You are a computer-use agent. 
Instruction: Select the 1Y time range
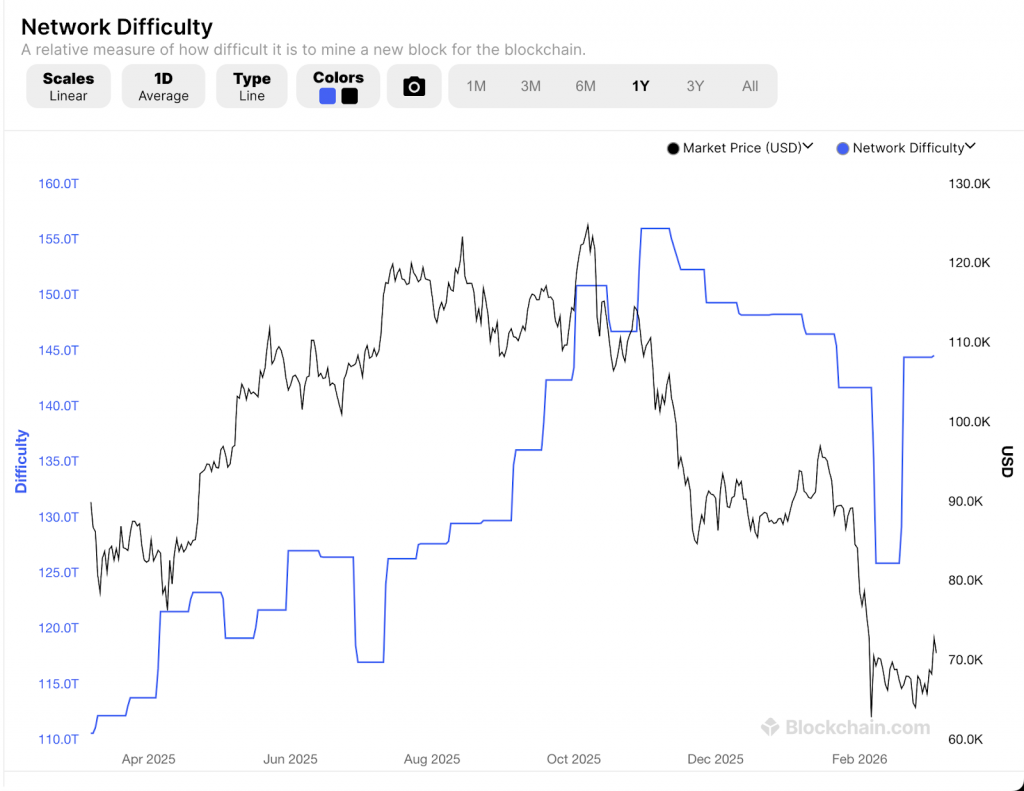(x=641, y=86)
